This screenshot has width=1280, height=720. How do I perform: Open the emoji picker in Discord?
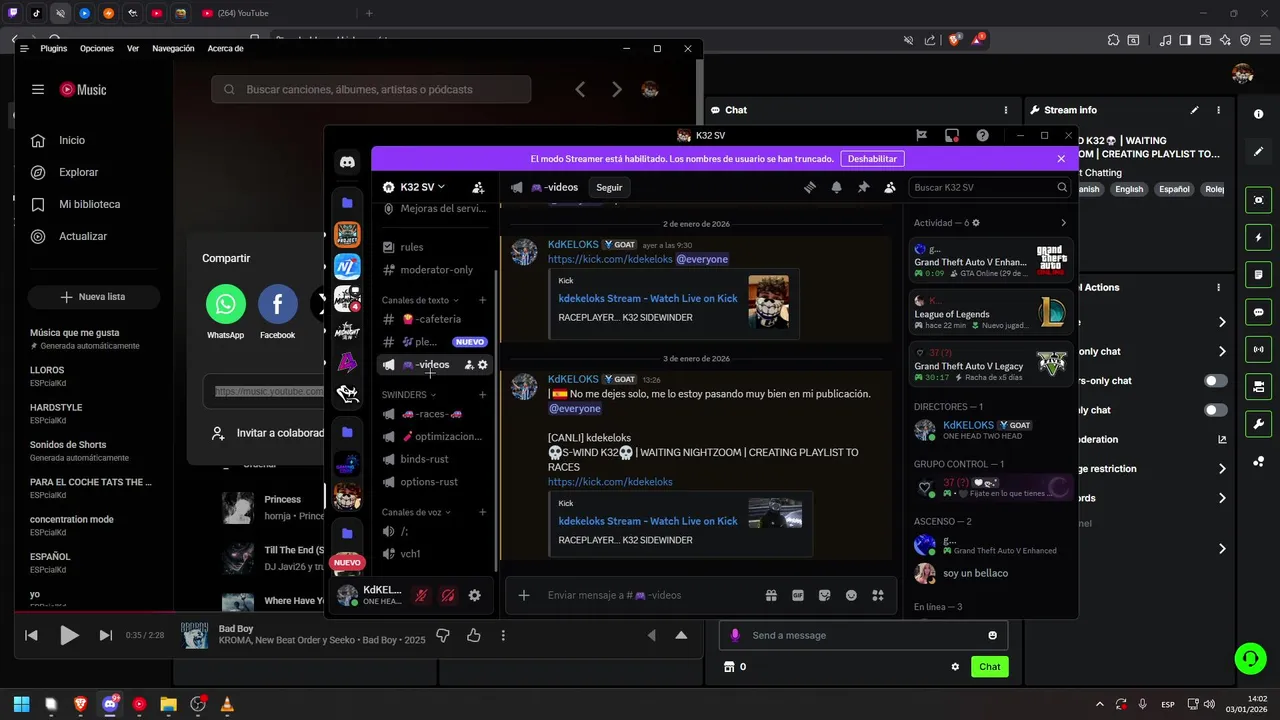pyautogui.click(x=851, y=595)
